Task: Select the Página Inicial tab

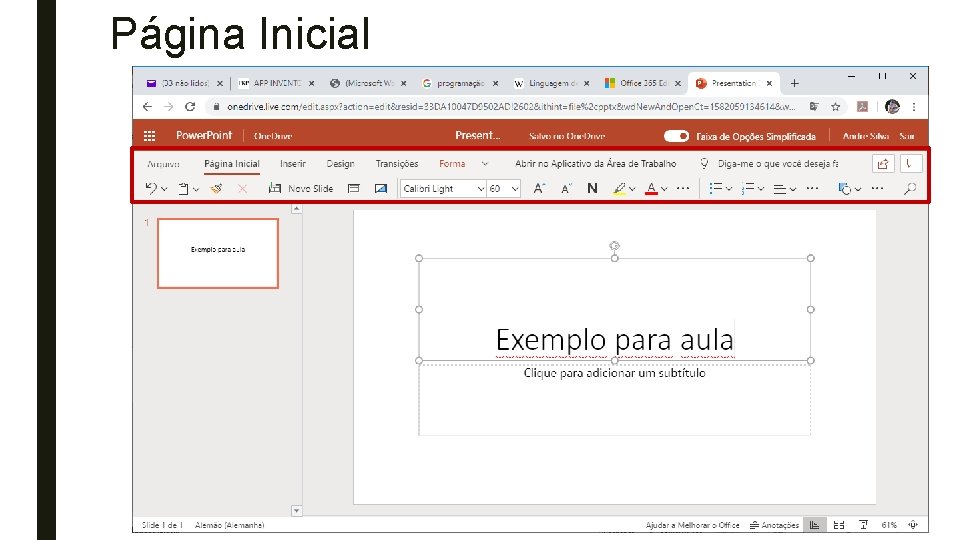Action: (x=232, y=163)
